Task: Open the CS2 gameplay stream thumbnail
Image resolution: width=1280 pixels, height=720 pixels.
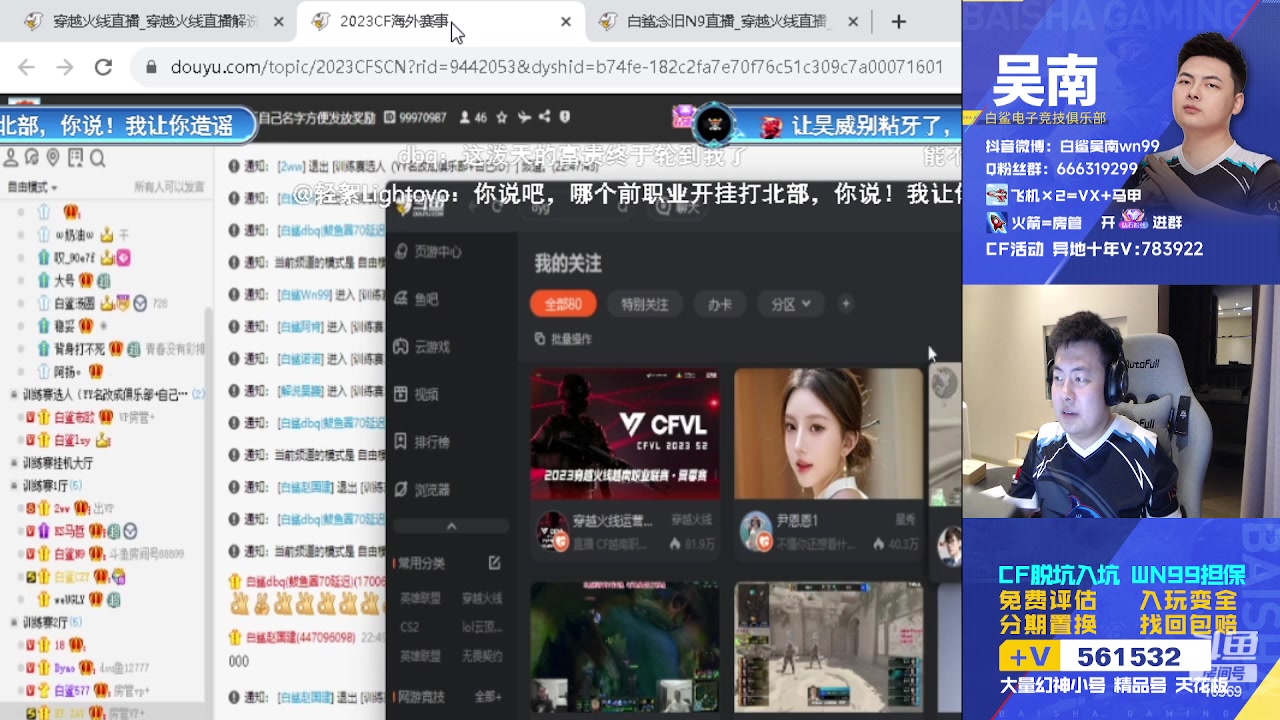Action: (x=829, y=648)
